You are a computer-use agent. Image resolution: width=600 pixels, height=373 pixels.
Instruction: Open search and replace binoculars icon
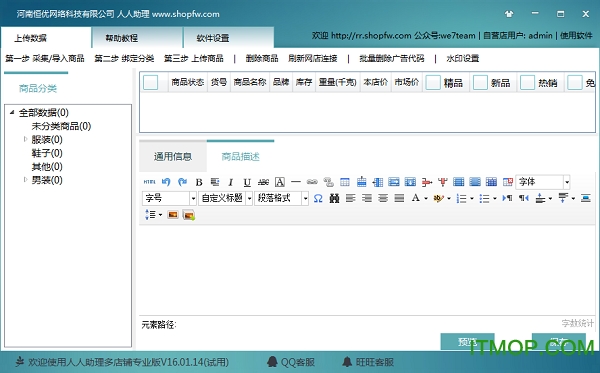pos(334,198)
